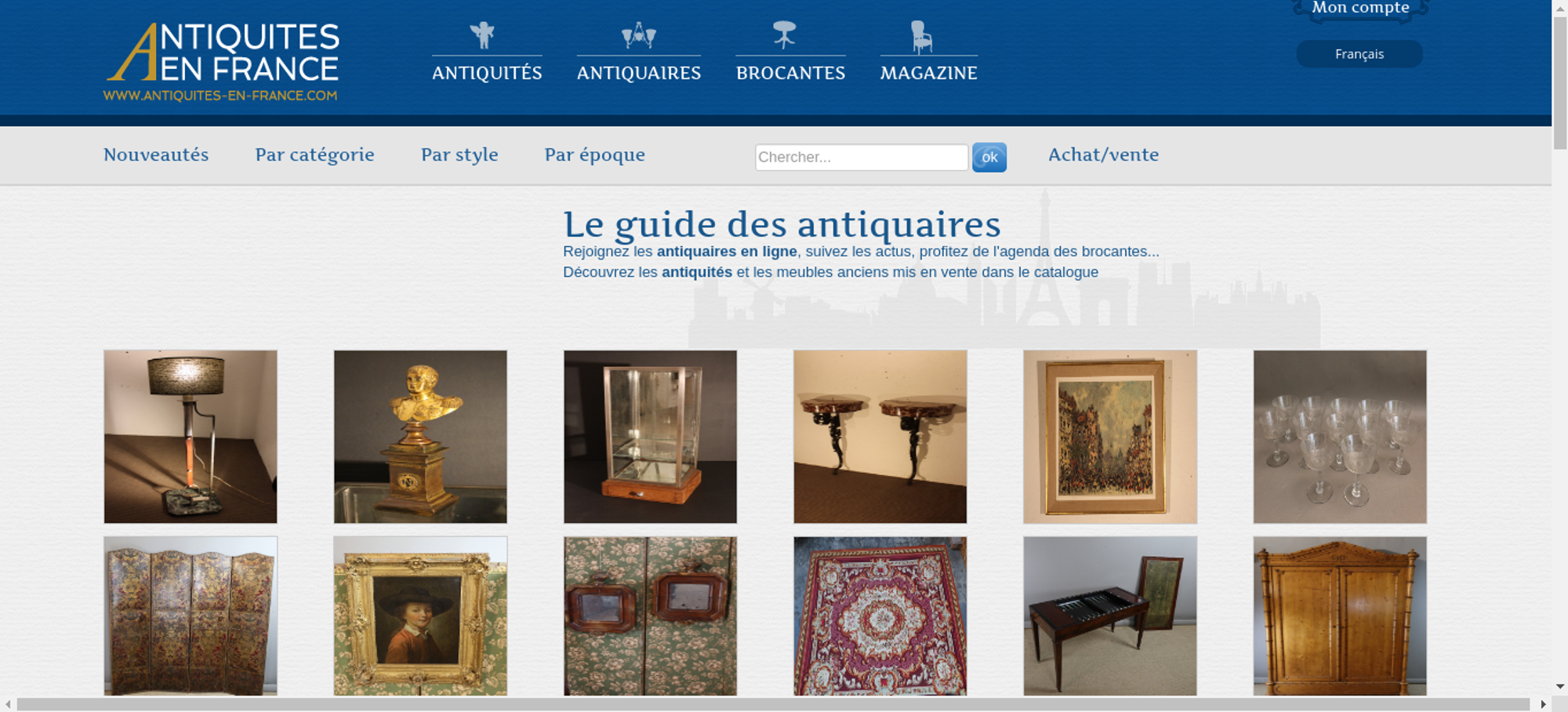Open the Français language selector

tap(1359, 54)
